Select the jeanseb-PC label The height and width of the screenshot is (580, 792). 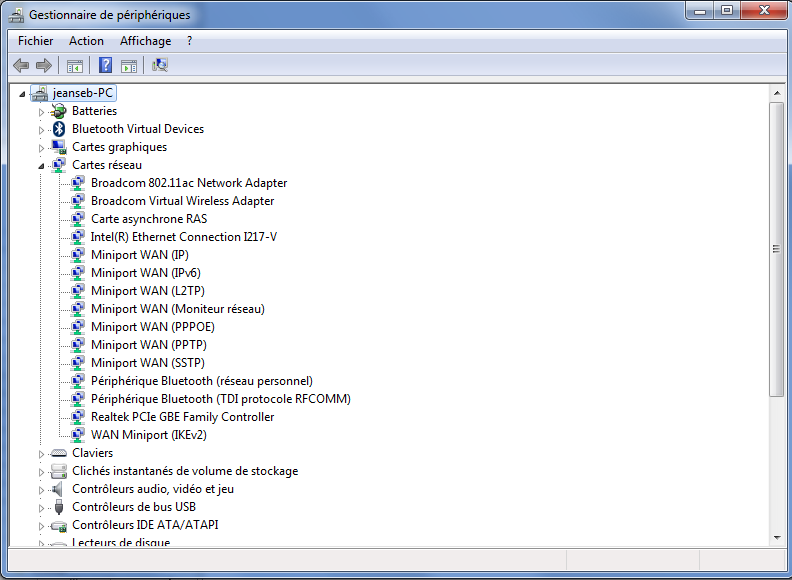82,93
